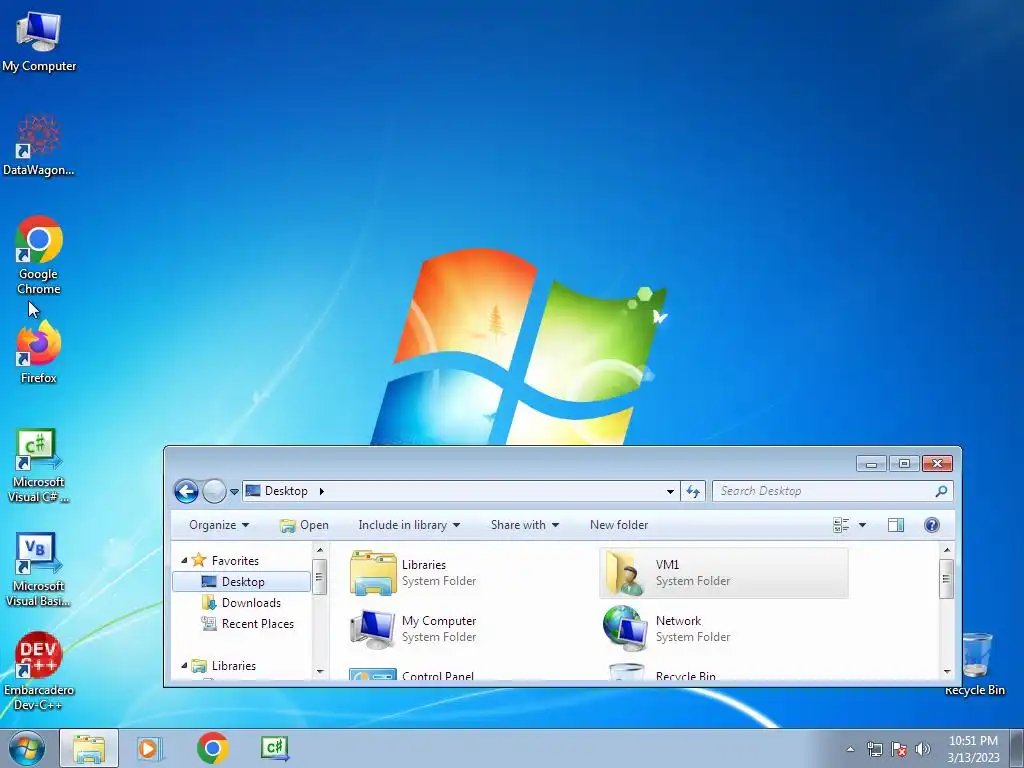Viewport: 1024px width, 768px height.
Task: Open Visual C# from the taskbar
Action: (274, 748)
